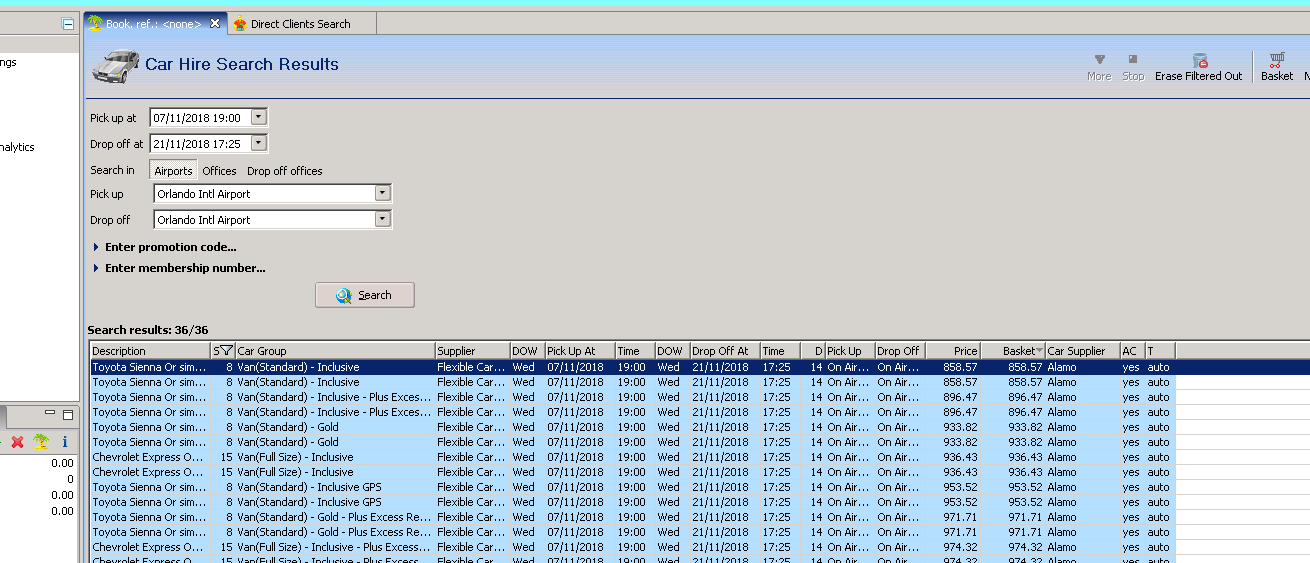
Task: Open the Pick up at date dropdown
Action: point(259,117)
